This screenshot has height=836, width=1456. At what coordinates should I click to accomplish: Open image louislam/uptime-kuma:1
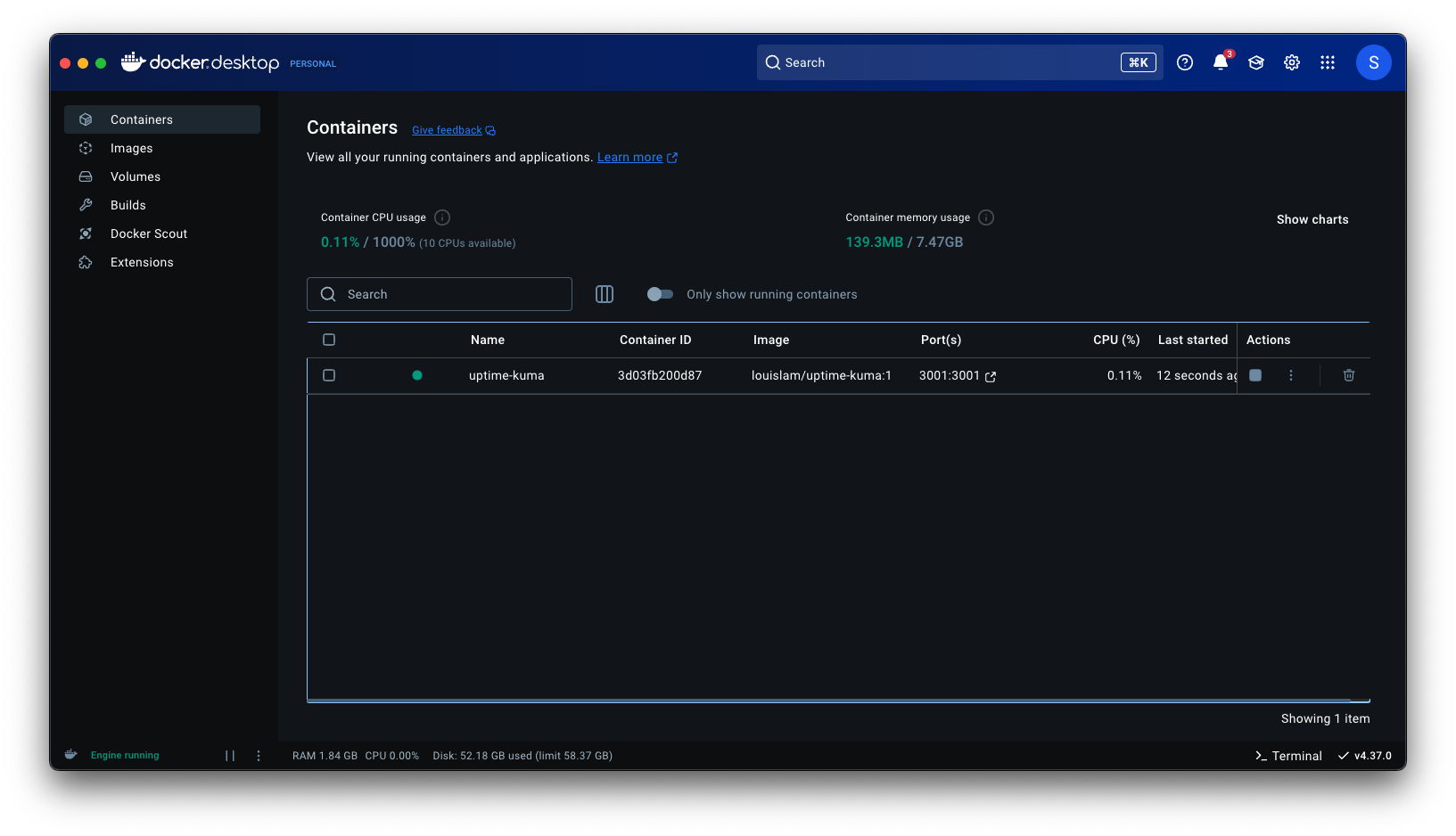(821, 375)
